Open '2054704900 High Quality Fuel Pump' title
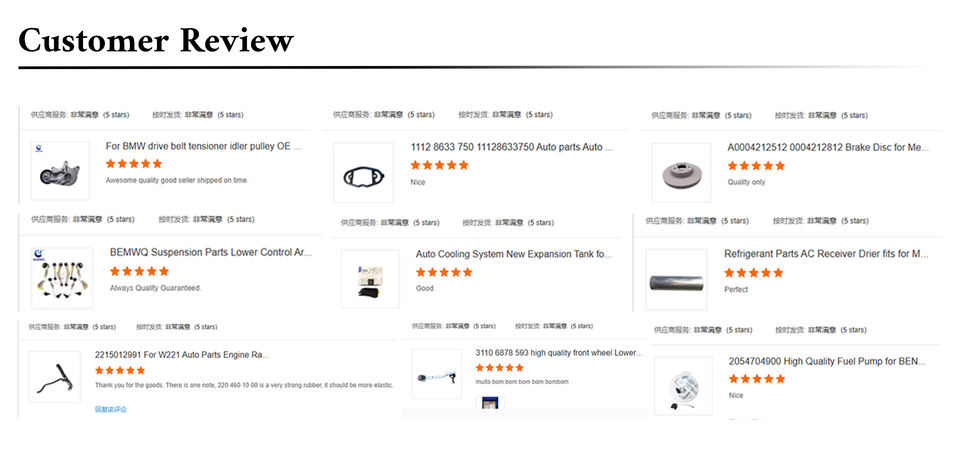960x450 pixels. (x=827, y=362)
